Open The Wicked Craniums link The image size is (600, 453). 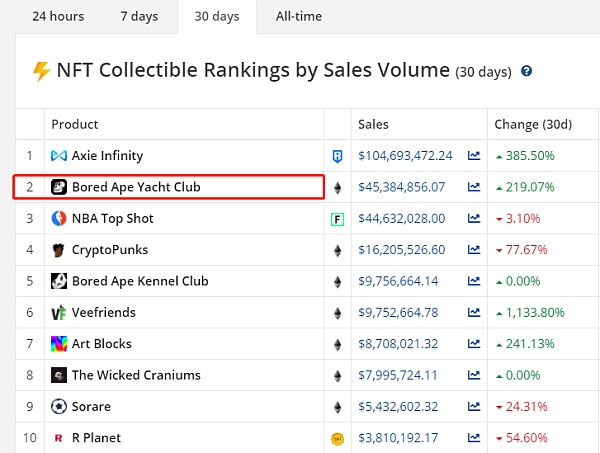point(136,375)
